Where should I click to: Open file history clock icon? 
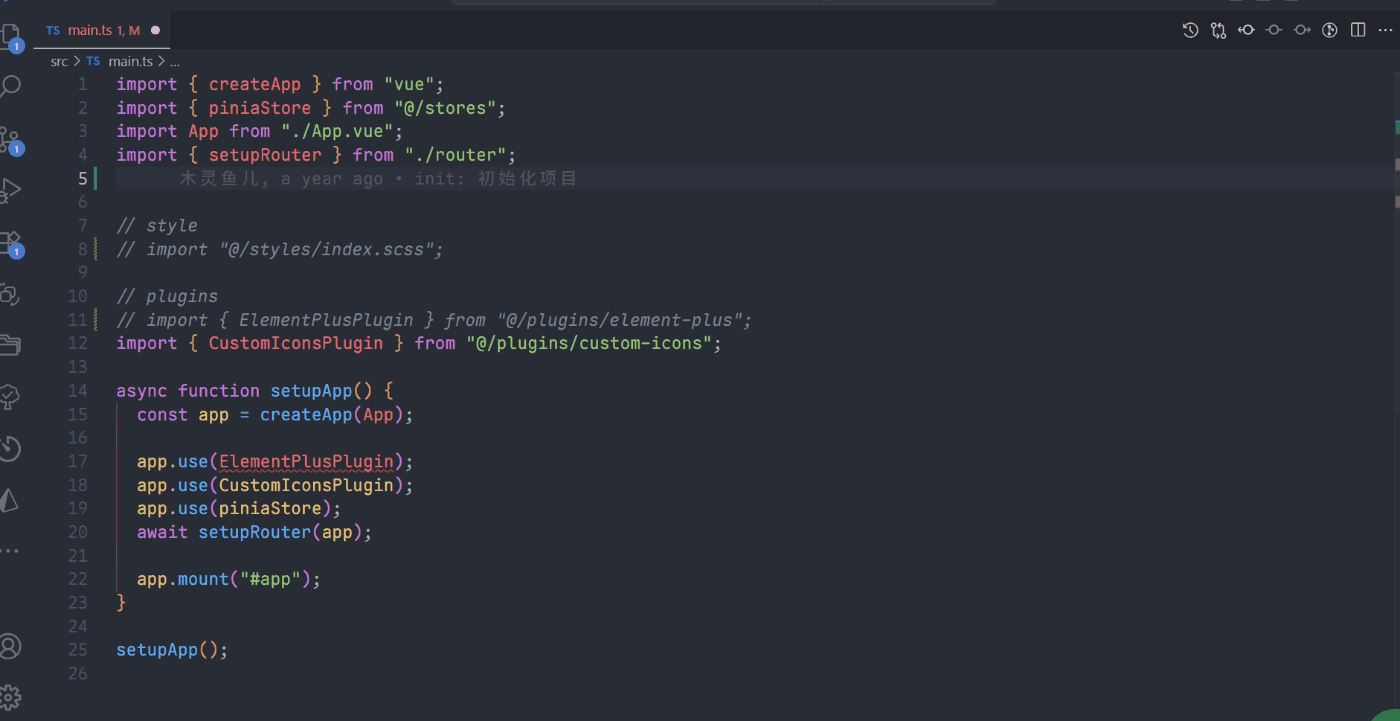coord(1190,30)
